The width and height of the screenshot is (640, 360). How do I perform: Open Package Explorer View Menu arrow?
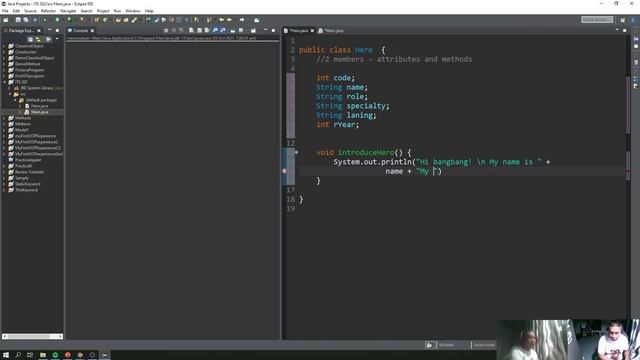click(x=57, y=39)
